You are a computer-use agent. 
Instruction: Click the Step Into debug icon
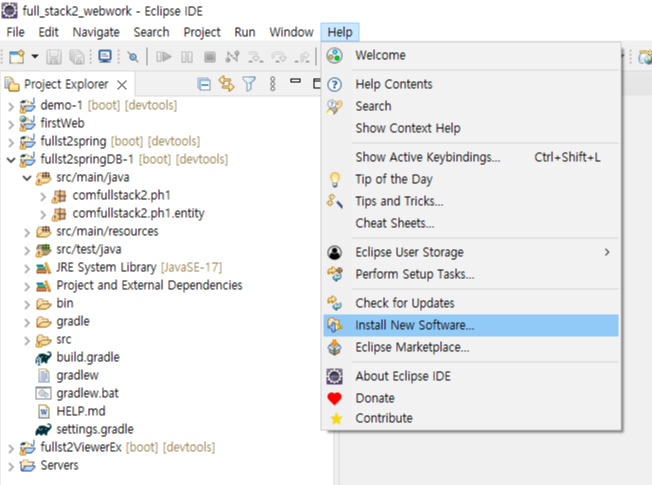tap(255, 57)
